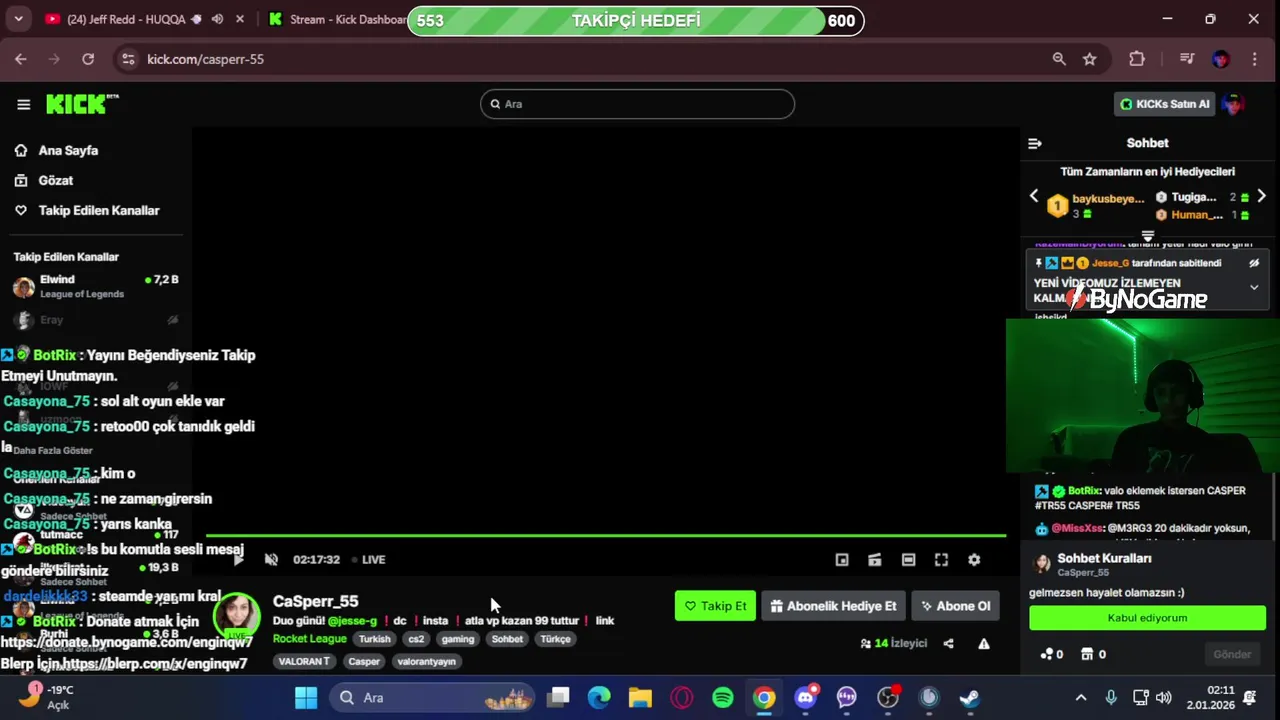Click the @jesse-g mention in title

pos(353,621)
